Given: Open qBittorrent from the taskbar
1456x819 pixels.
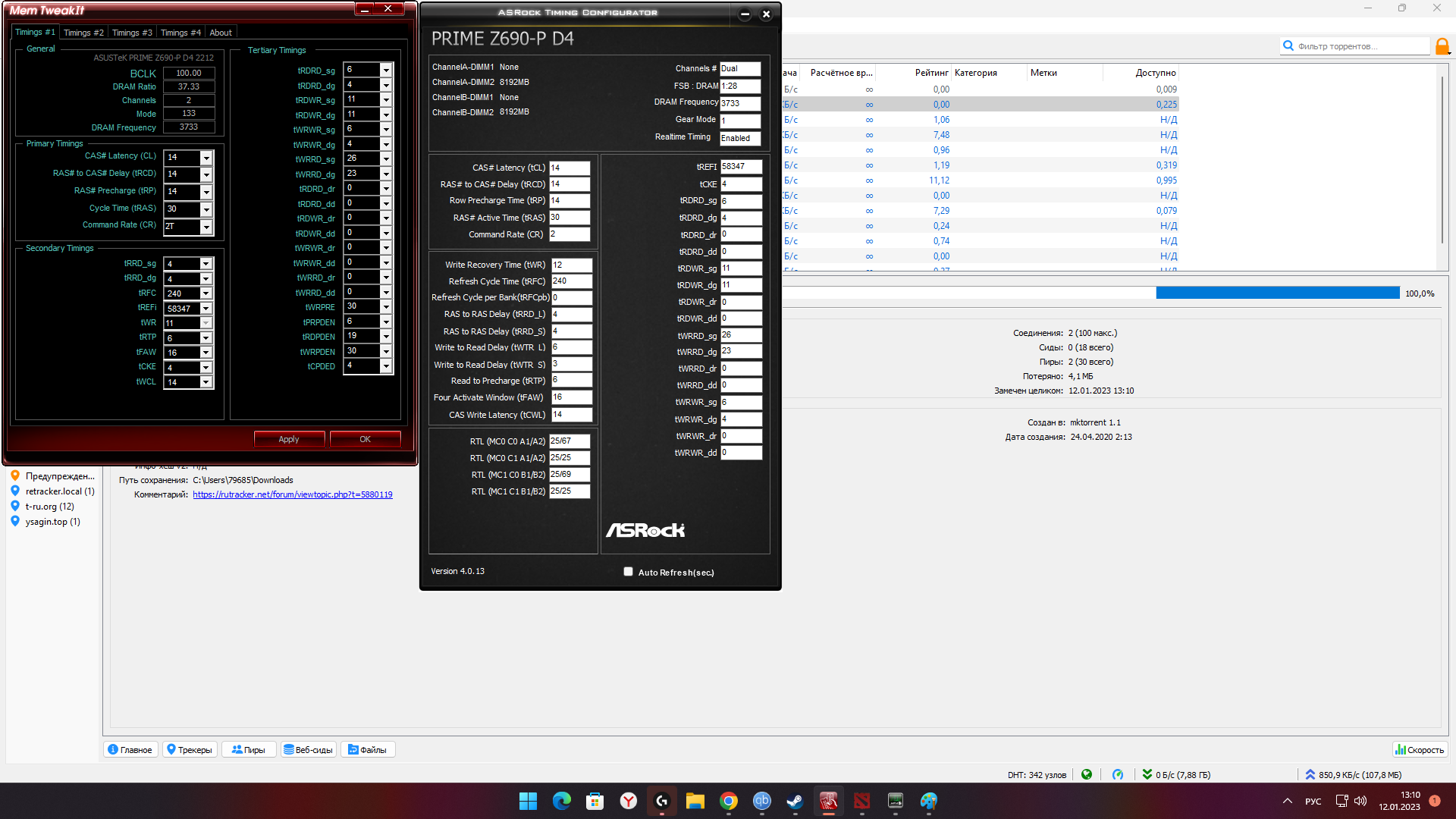Looking at the screenshot, I should (761, 801).
